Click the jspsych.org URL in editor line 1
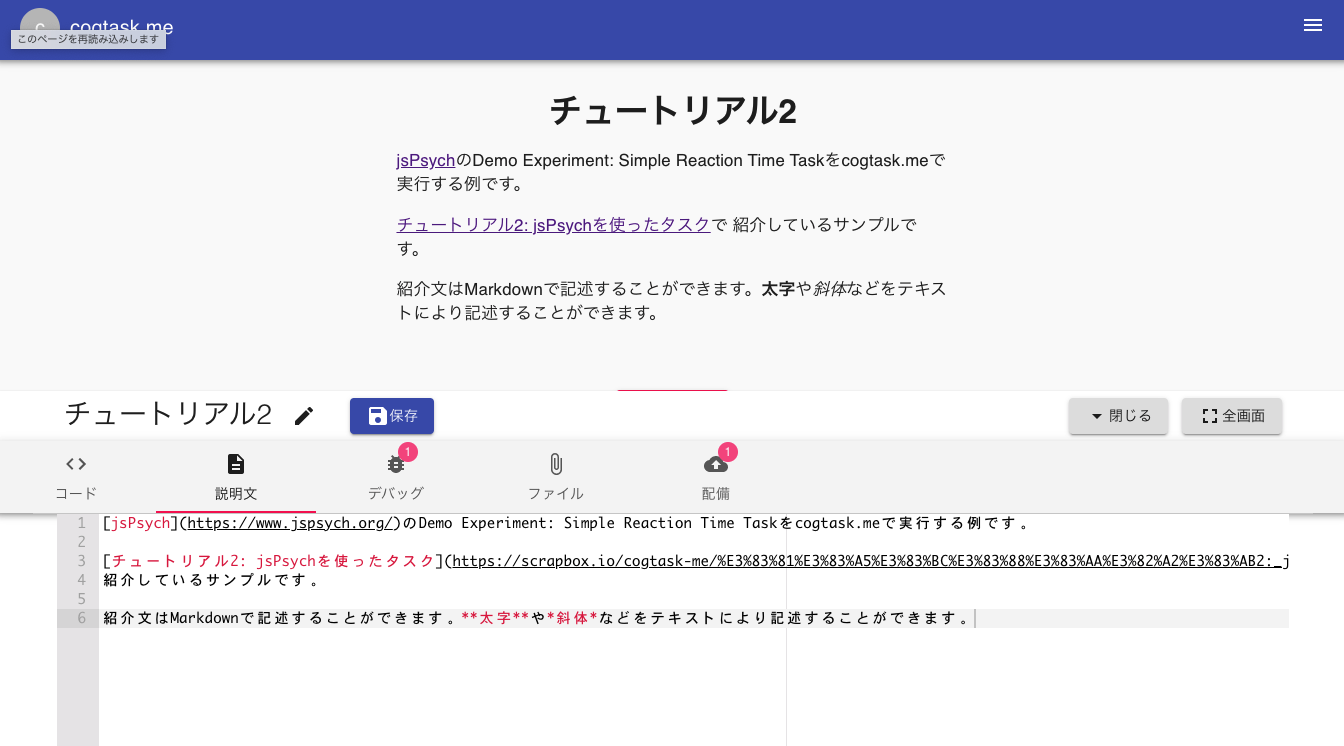Viewport: 1344px width, 746px height. (x=293, y=523)
